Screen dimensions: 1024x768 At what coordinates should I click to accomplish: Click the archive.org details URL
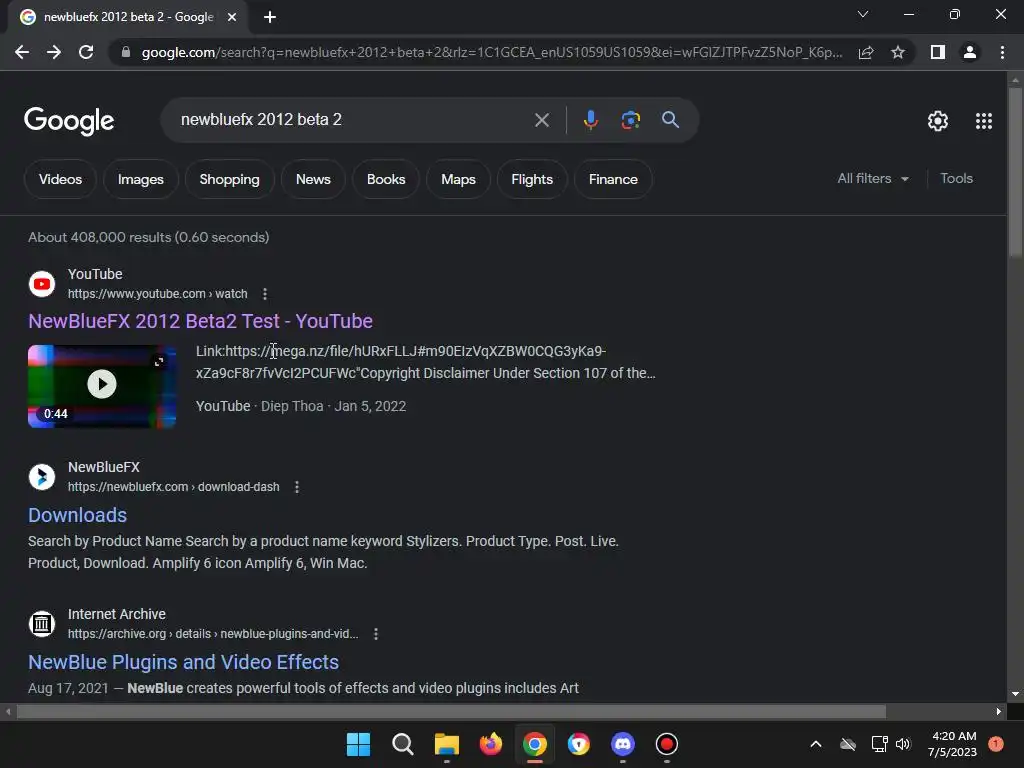(213, 634)
